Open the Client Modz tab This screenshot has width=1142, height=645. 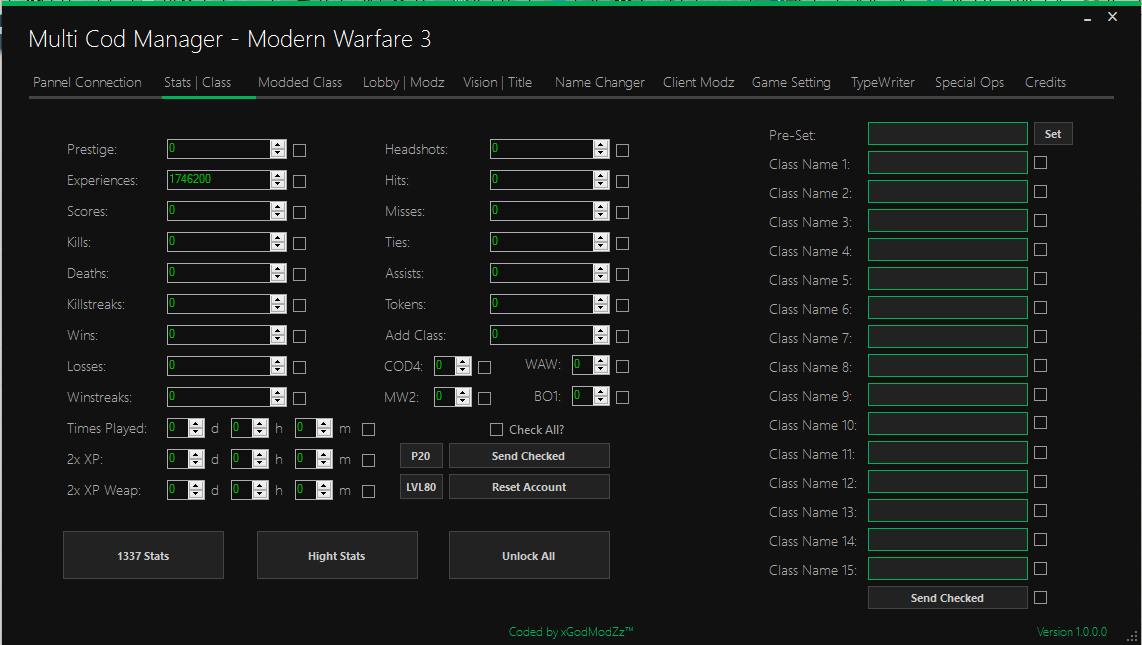point(698,82)
